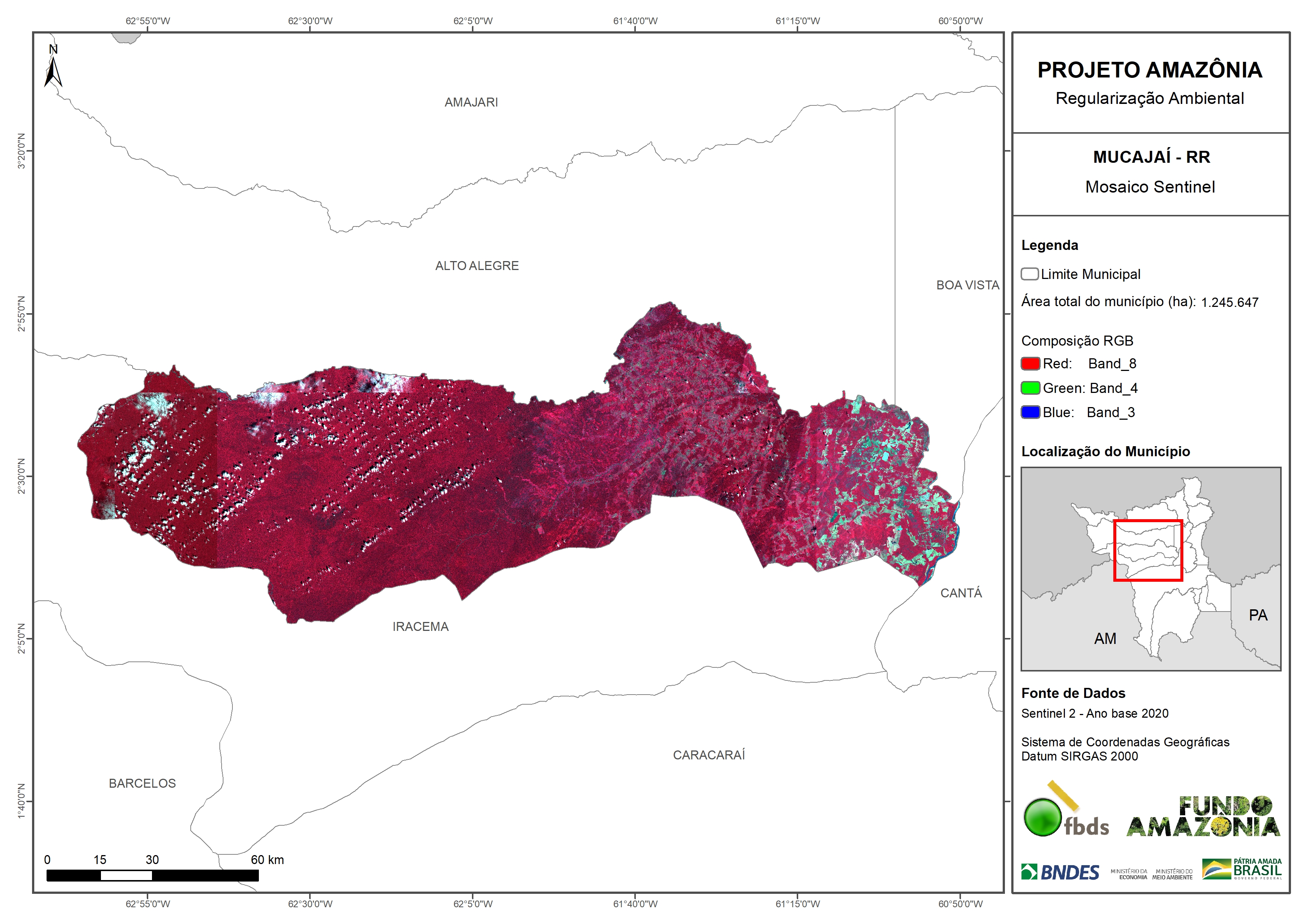The height and width of the screenshot is (924, 1307).
Task: Click the PROJETO AMAZÔNIA title
Action: click(1150, 70)
